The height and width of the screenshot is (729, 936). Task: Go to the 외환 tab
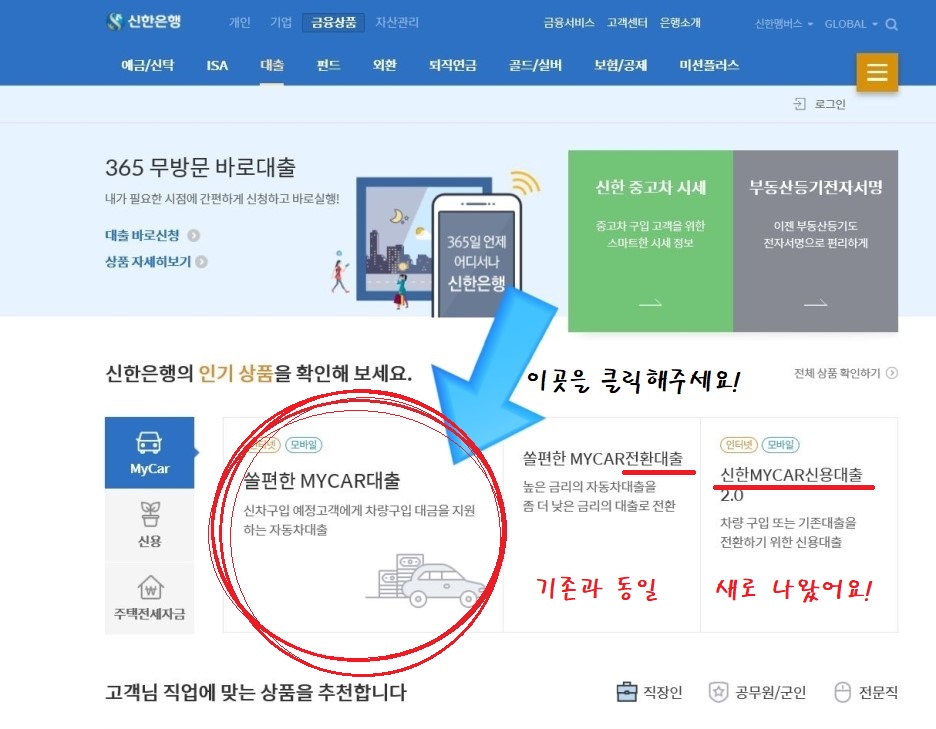pos(384,65)
